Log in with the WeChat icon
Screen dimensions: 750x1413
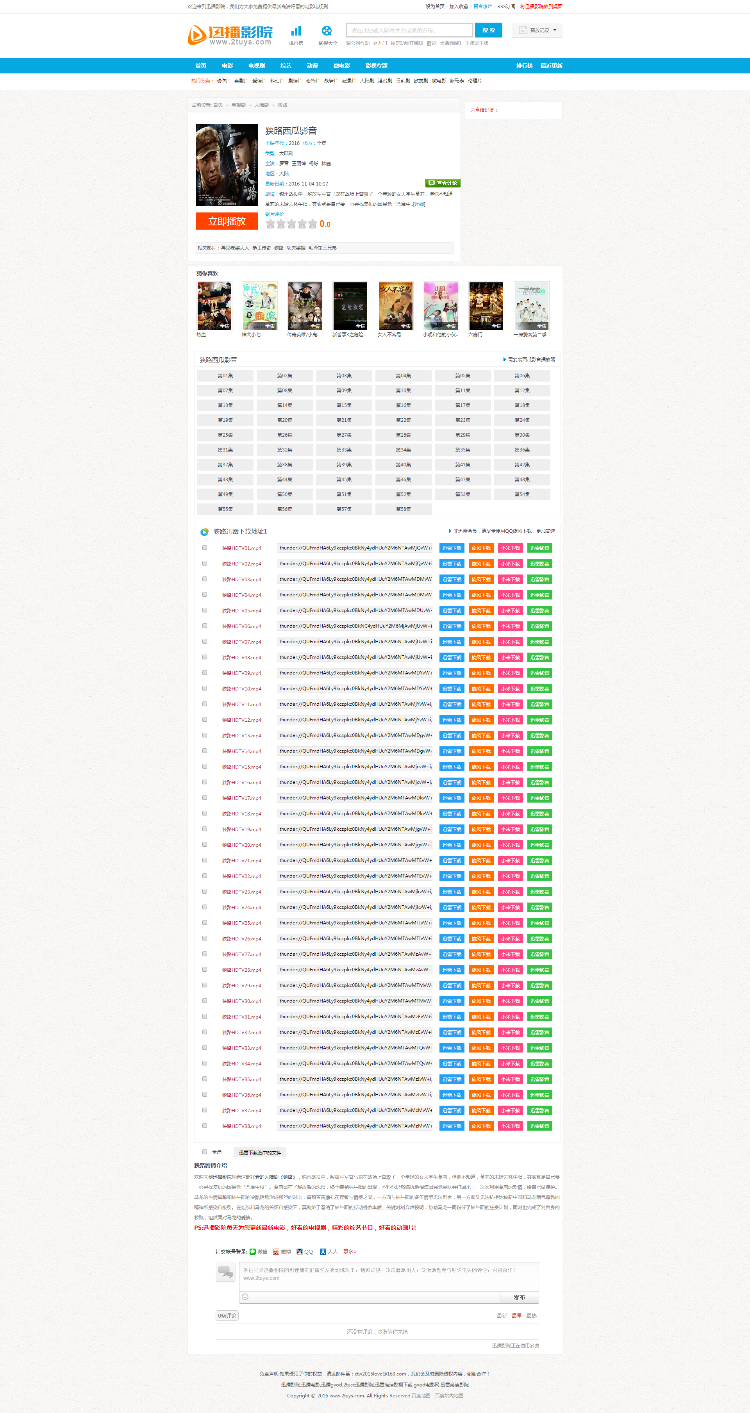tap(254, 1251)
